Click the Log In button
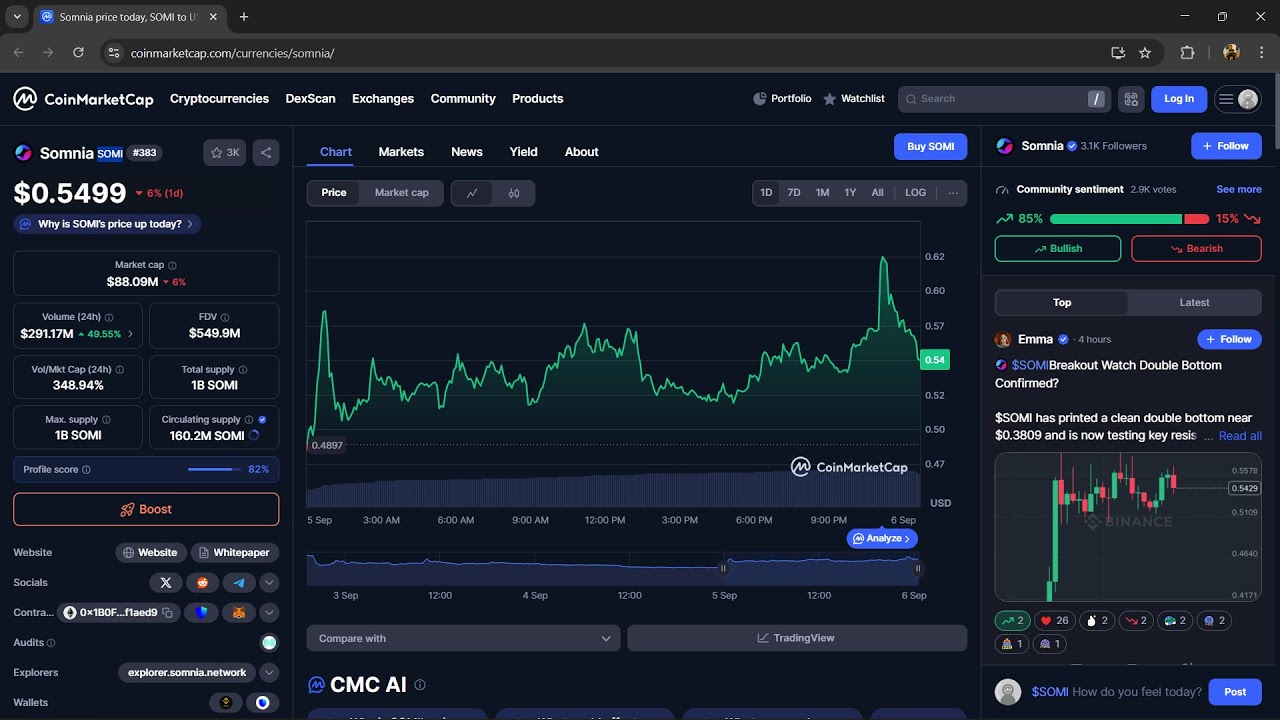This screenshot has height=720, width=1280. point(1179,99)
